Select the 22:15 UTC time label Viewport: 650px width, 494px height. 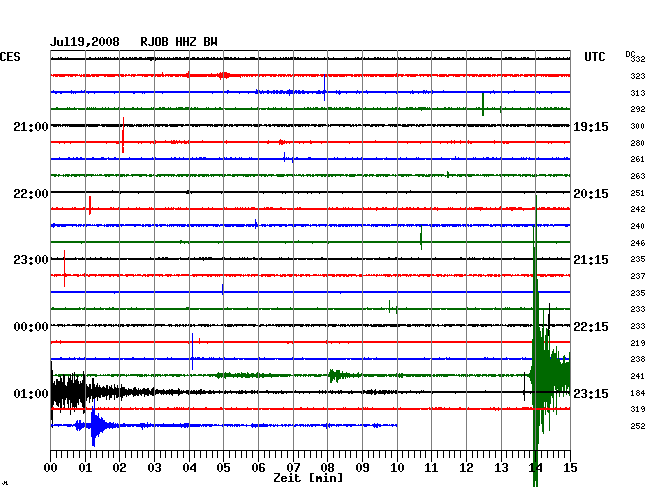coord(591,327)
